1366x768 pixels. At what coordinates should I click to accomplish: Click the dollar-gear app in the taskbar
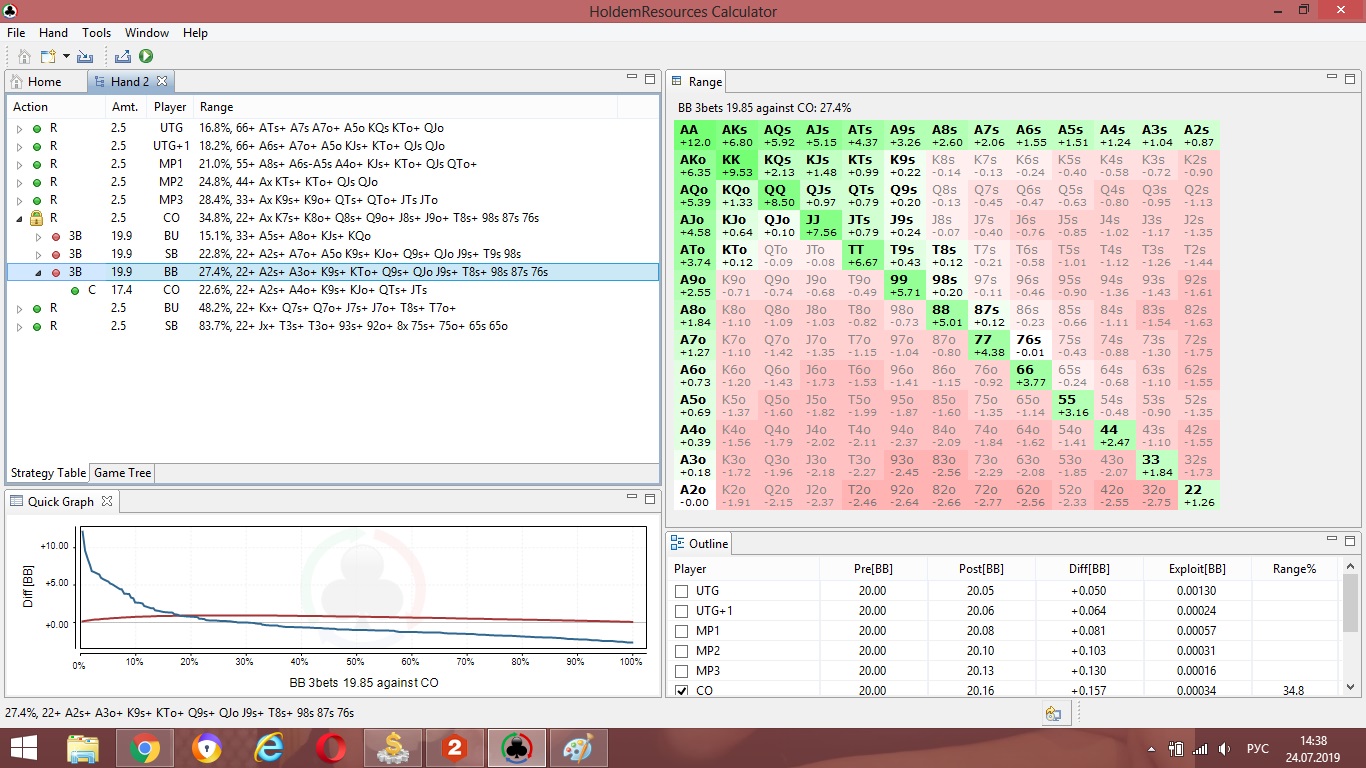(x=393, y=748)
